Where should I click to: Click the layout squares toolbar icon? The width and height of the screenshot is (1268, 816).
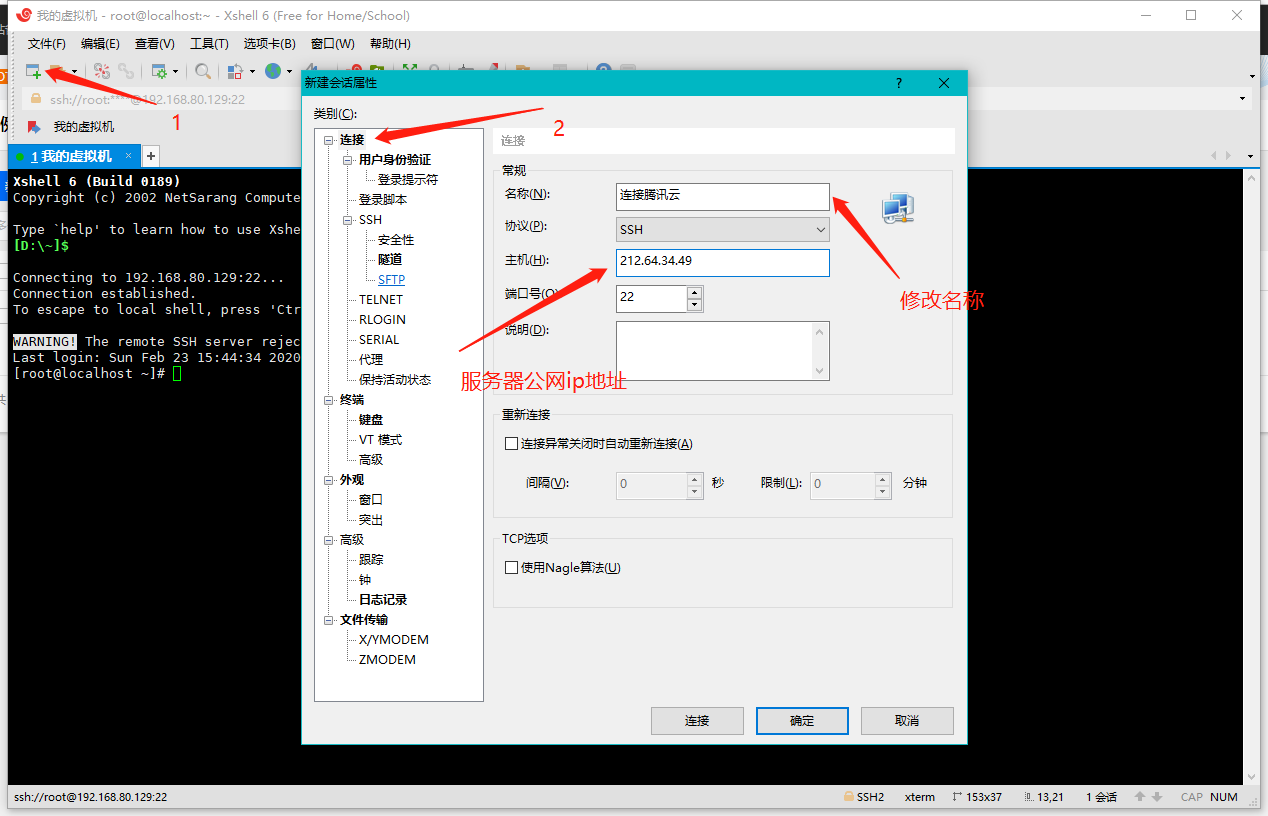click(x=235, y=71)
